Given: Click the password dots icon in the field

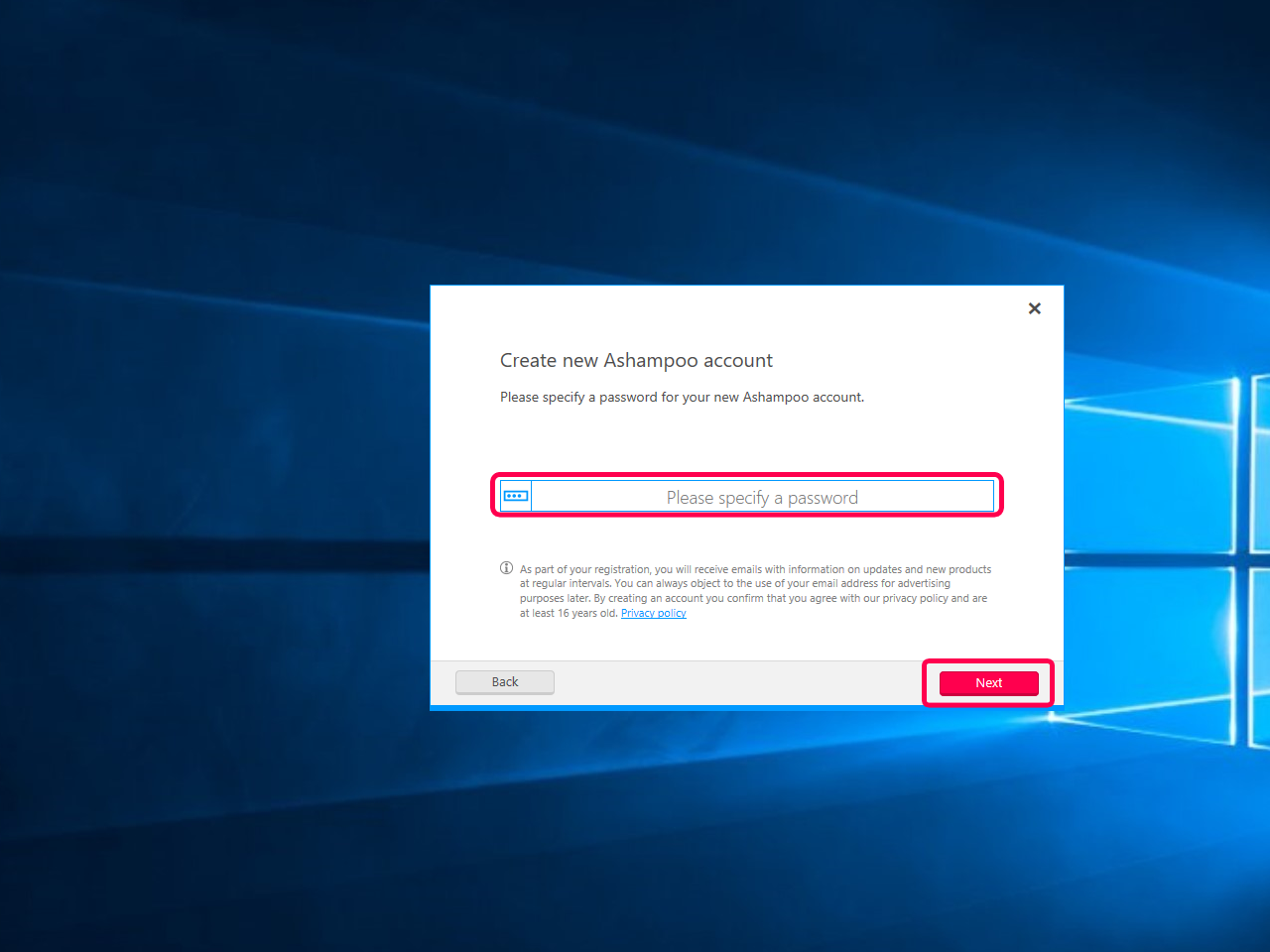Looking at the screenshot, I should pyautogui.click(x=516, y=496).
